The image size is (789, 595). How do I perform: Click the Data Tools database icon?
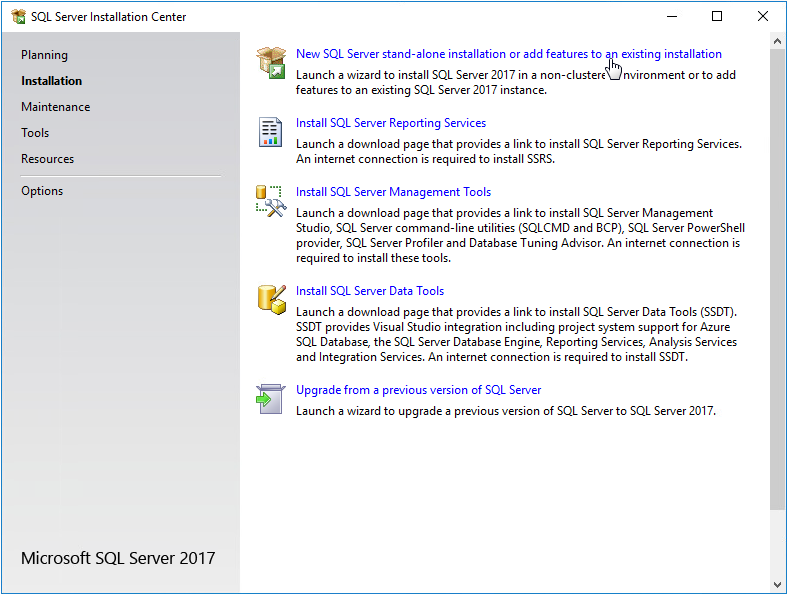point(272,300)
